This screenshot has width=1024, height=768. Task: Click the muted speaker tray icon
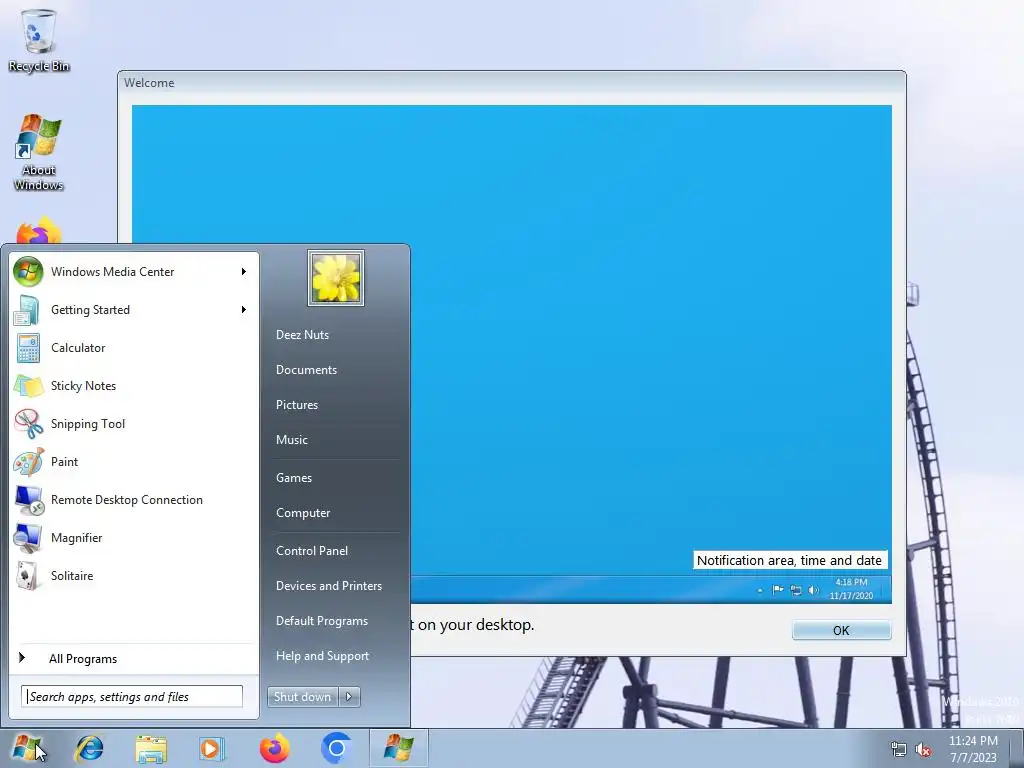click(923, 749)
